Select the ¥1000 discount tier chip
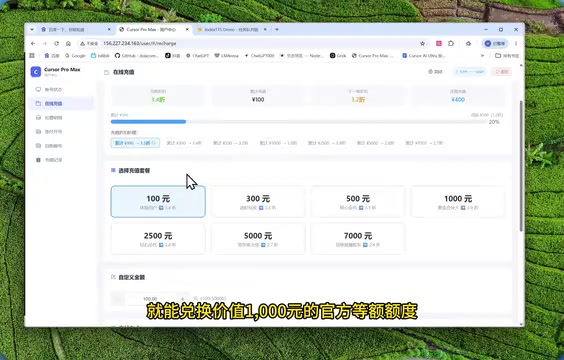This screenshot has width=564, height=360. 278,143
